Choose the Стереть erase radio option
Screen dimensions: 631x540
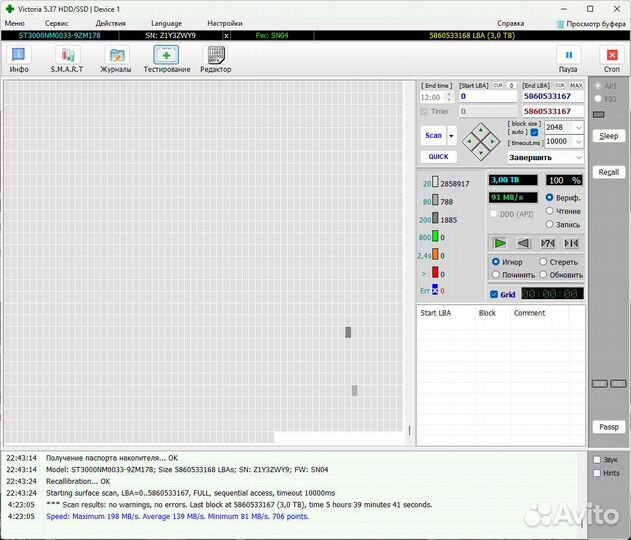tap(544, 262)
